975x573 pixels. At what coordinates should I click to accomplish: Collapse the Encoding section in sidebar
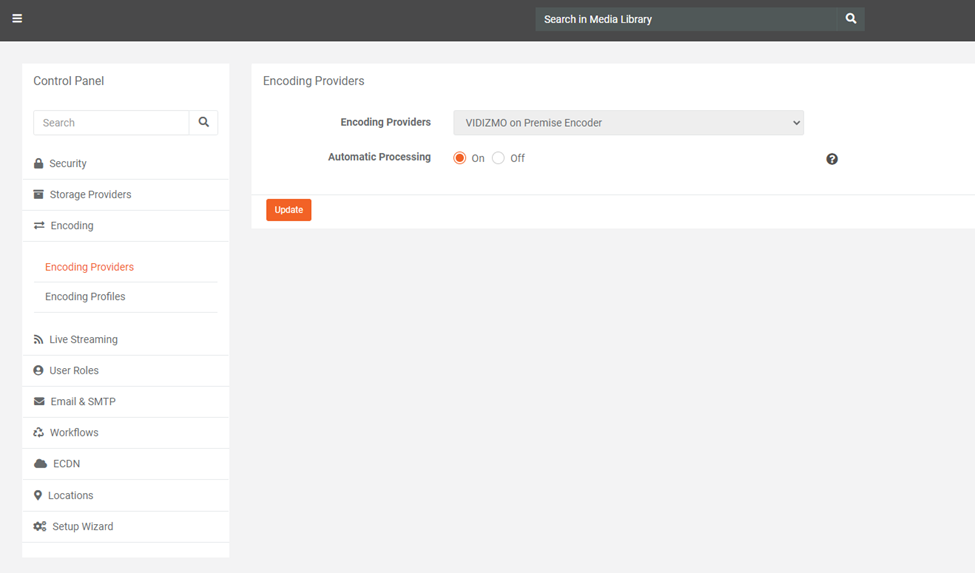(72, 226)
